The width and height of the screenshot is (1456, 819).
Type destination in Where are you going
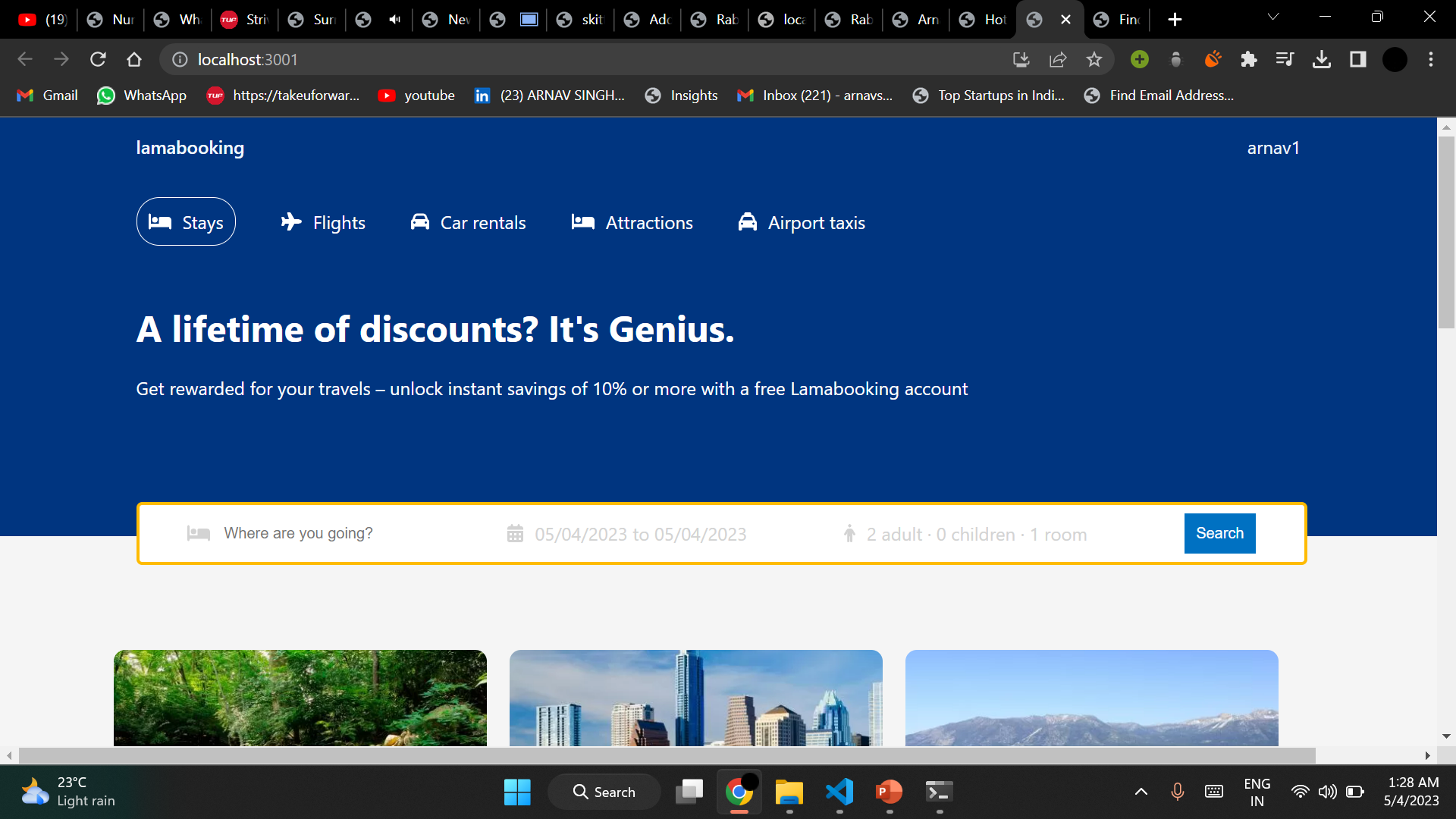click(298, 533)
